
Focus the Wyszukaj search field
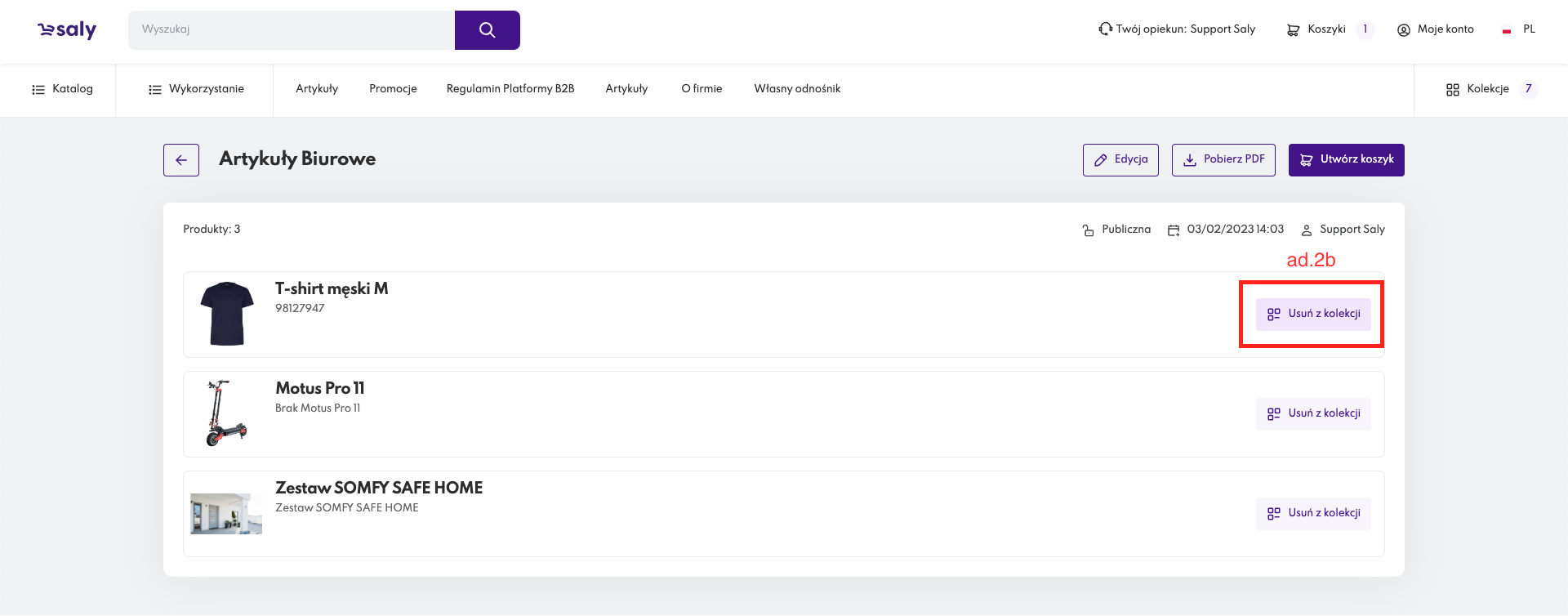click(x=292, y=30)
